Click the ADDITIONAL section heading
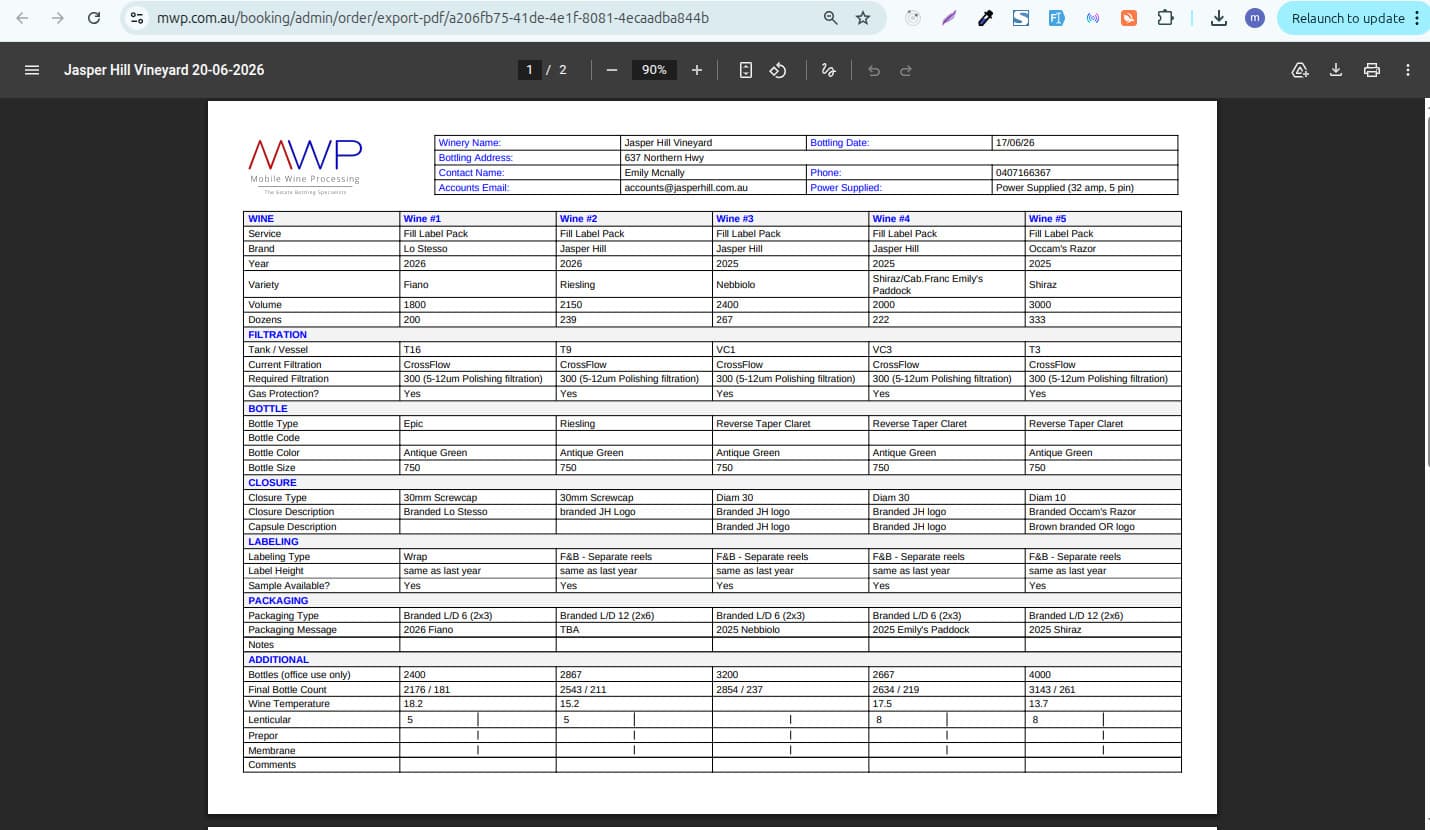Screen dimensions: 1430x830 pyautogui.click(x=279, y=660)
